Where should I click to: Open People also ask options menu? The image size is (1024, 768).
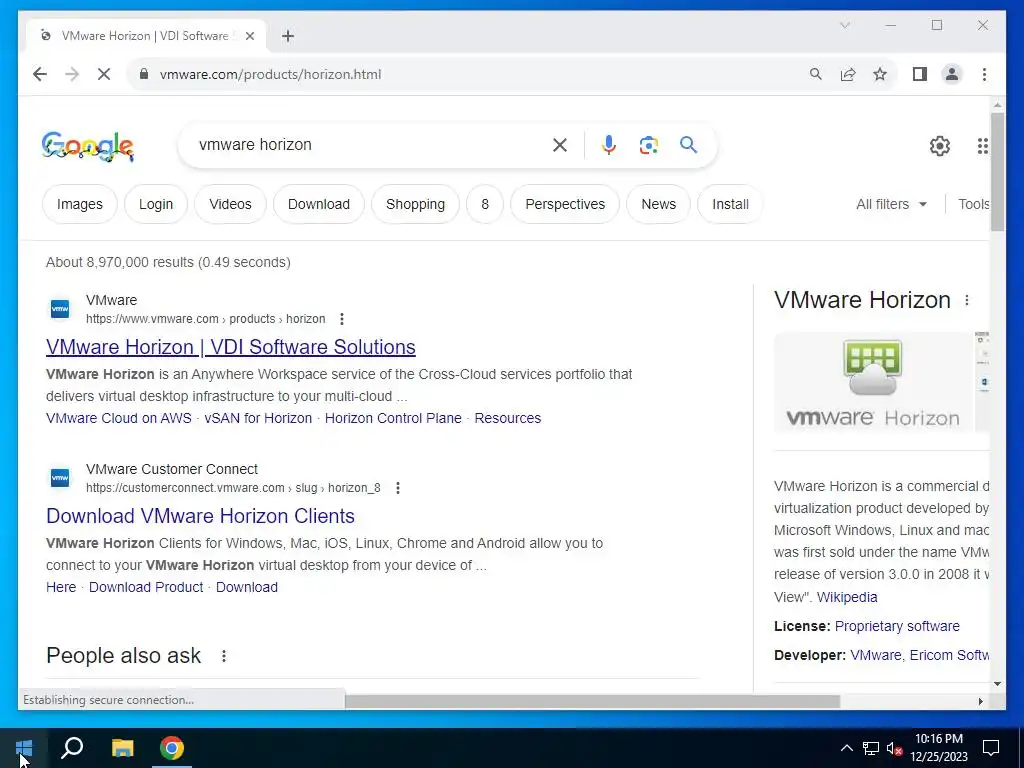223,656
